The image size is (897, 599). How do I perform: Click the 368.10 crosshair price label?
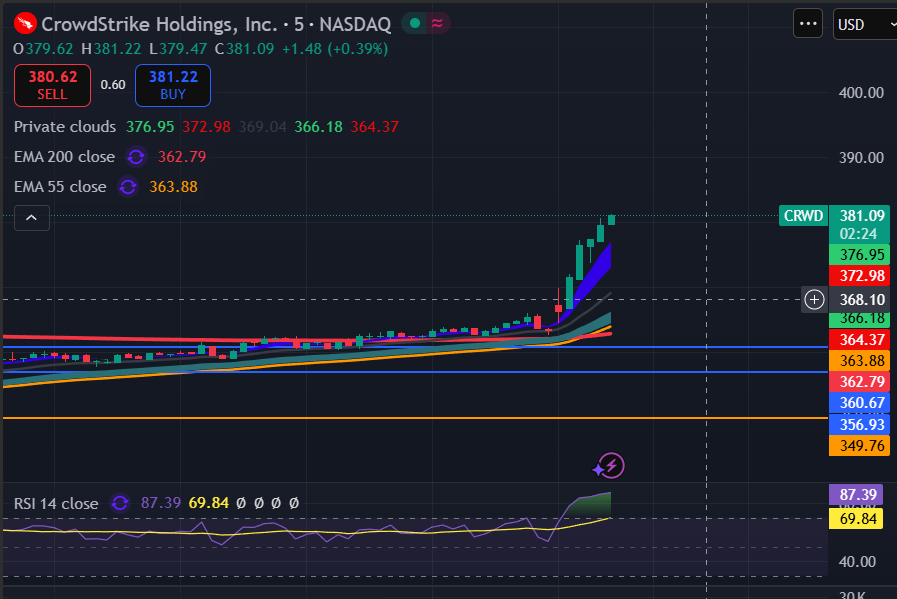[862, 300]
